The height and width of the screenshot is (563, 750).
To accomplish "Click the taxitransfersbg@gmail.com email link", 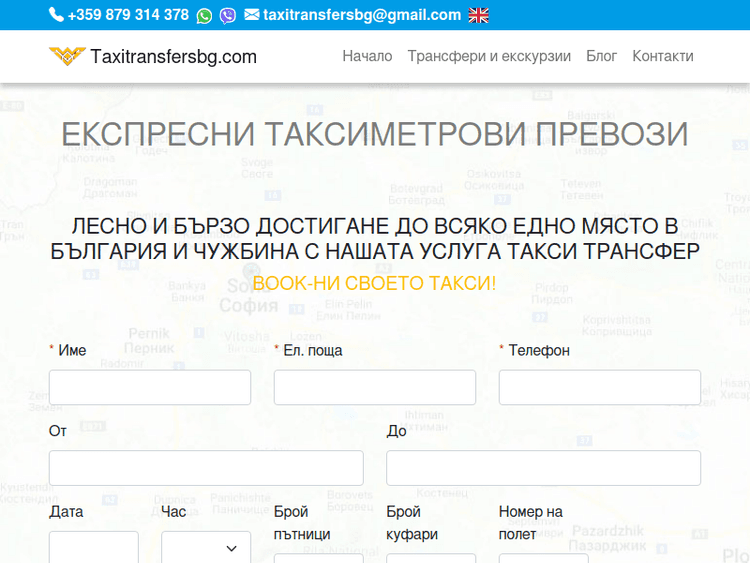I will 362,15.
